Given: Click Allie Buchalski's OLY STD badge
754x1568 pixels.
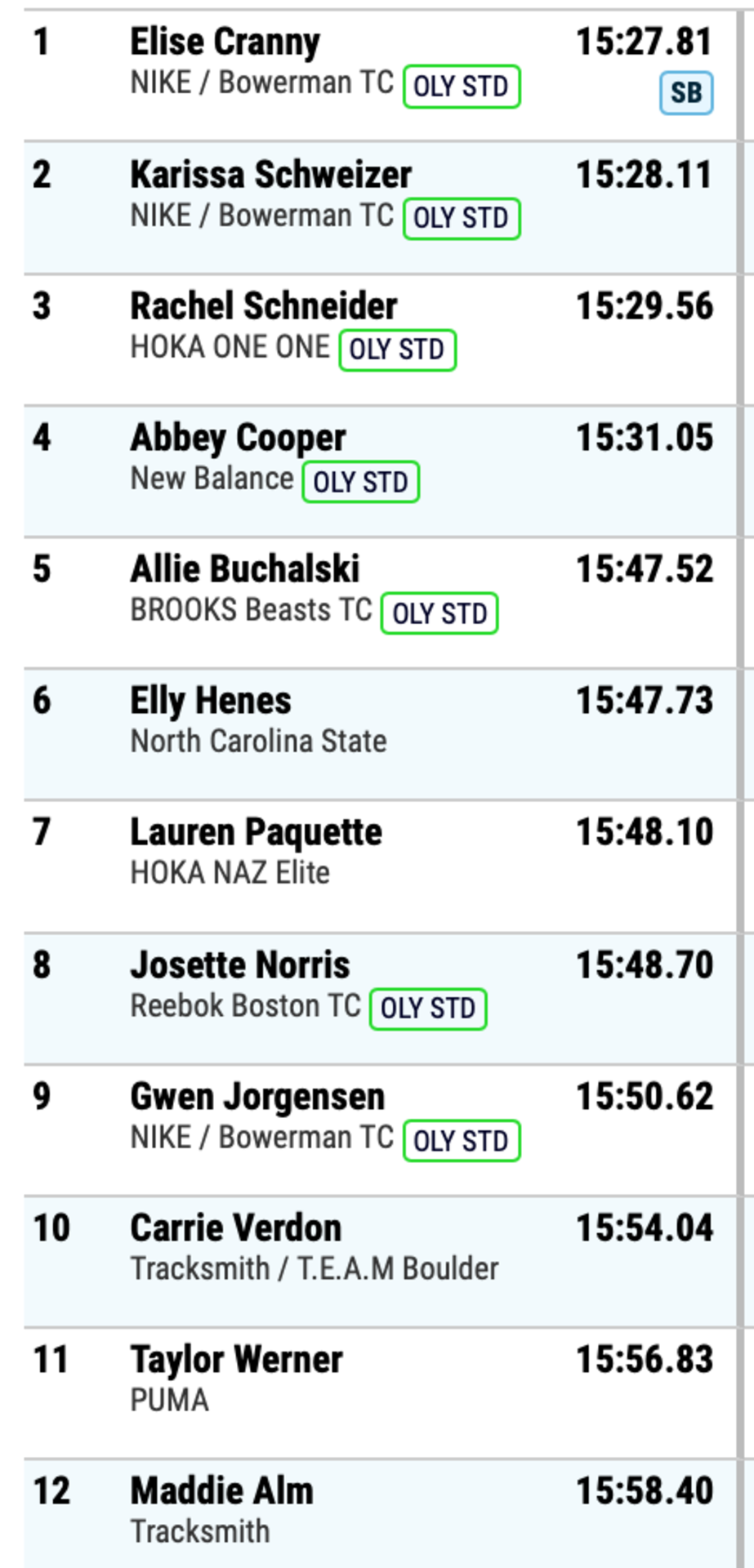Looking at the screenshot, I should point(439,613).
